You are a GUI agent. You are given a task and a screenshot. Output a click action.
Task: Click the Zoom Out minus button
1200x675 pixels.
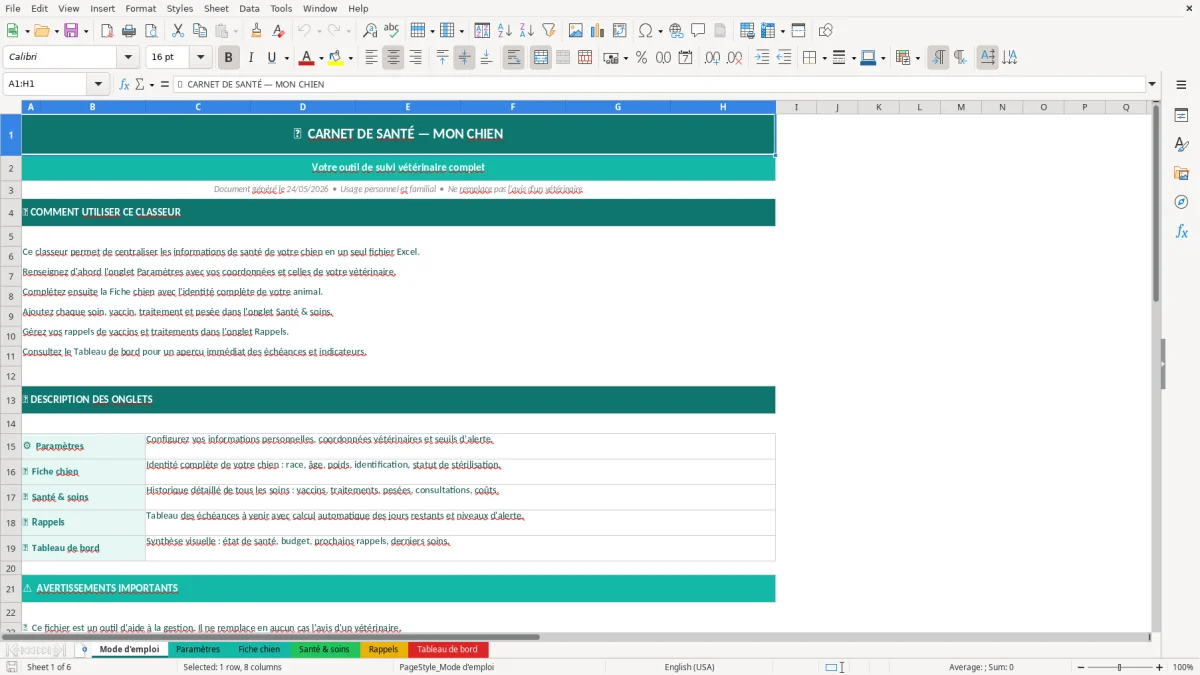pos(1079,667)
